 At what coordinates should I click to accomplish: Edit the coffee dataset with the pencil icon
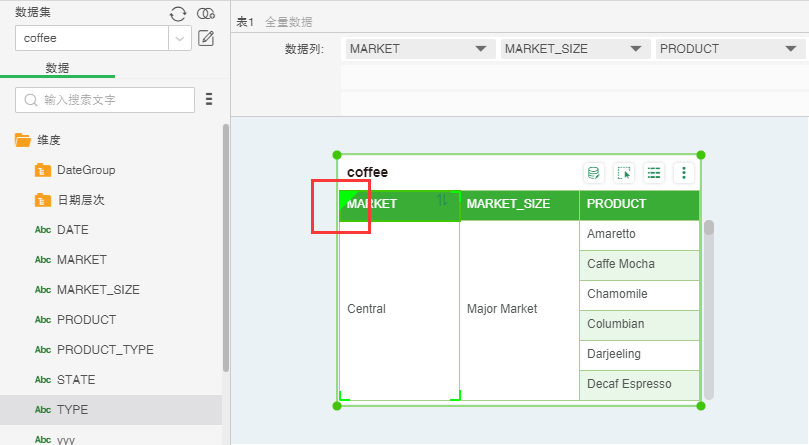click(206, 38)
